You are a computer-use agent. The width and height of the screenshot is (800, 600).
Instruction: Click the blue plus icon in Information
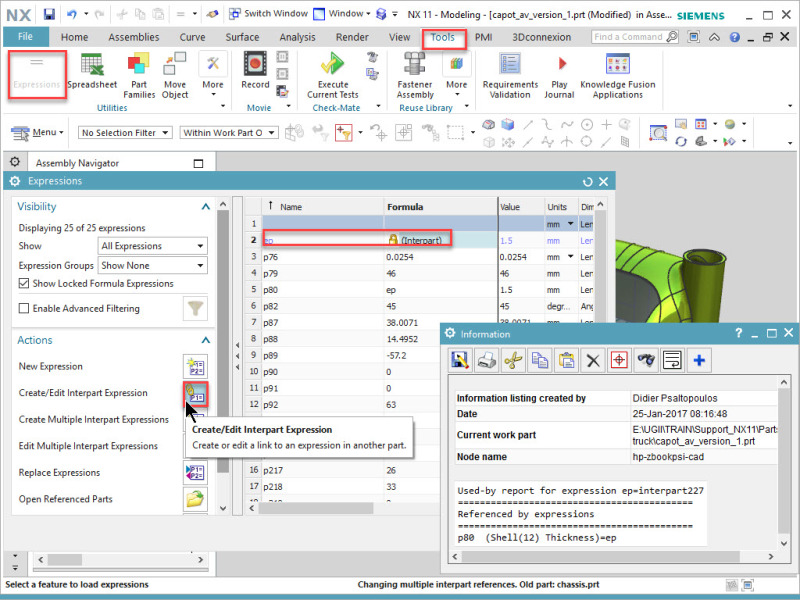(699, 361)
